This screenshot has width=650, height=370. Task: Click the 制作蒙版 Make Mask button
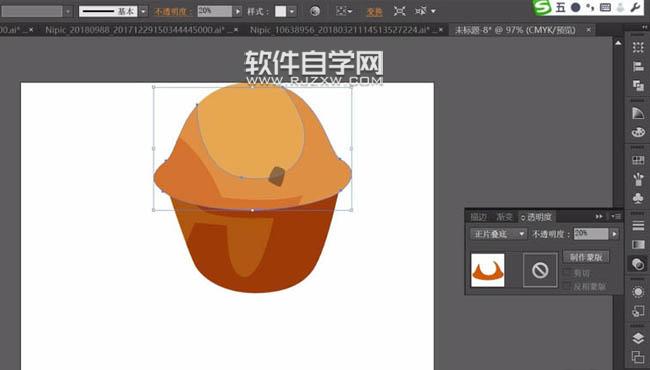coord(585,257)
